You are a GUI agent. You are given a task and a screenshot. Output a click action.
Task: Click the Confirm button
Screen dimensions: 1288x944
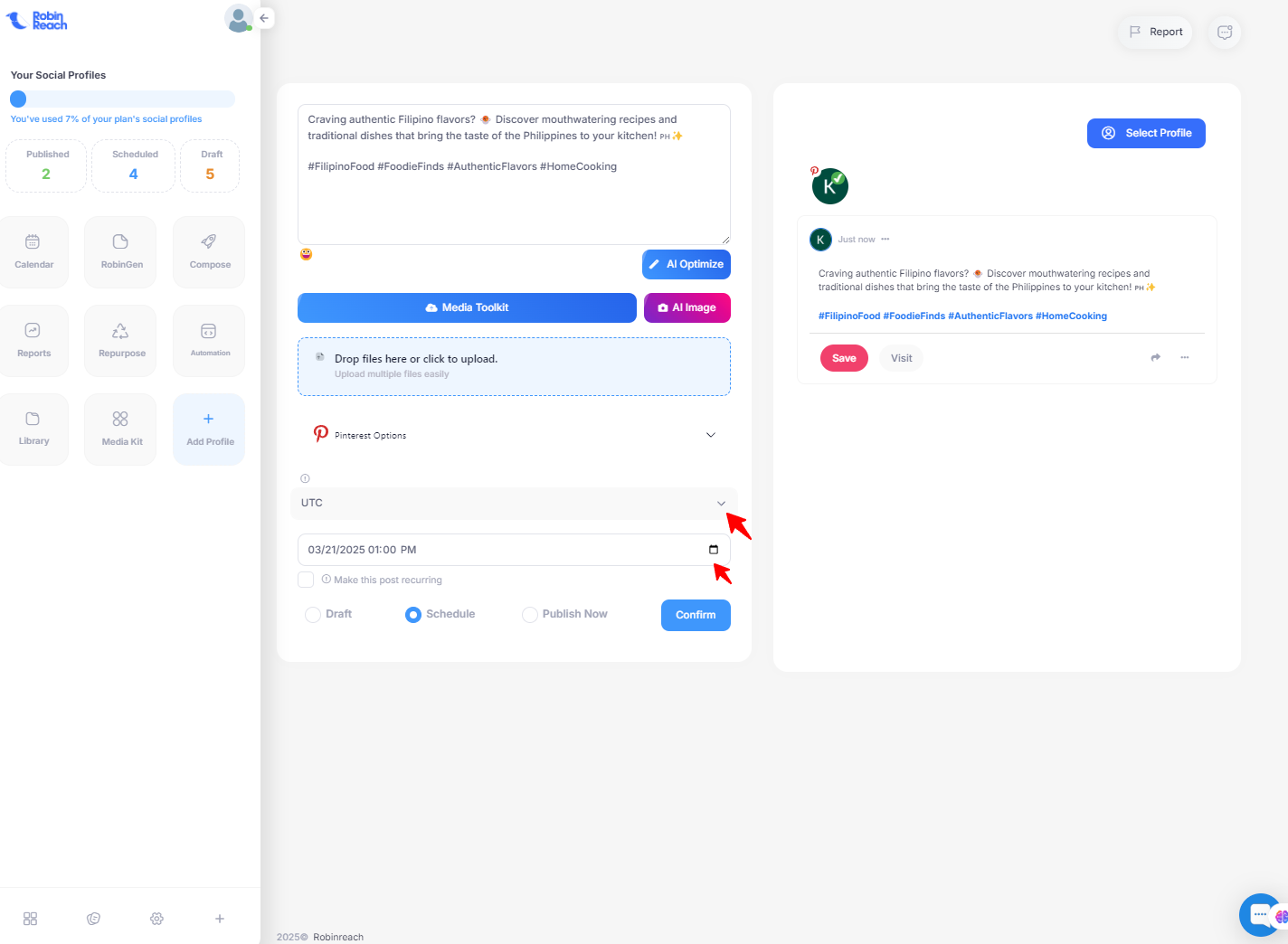(x=696, y=615)
